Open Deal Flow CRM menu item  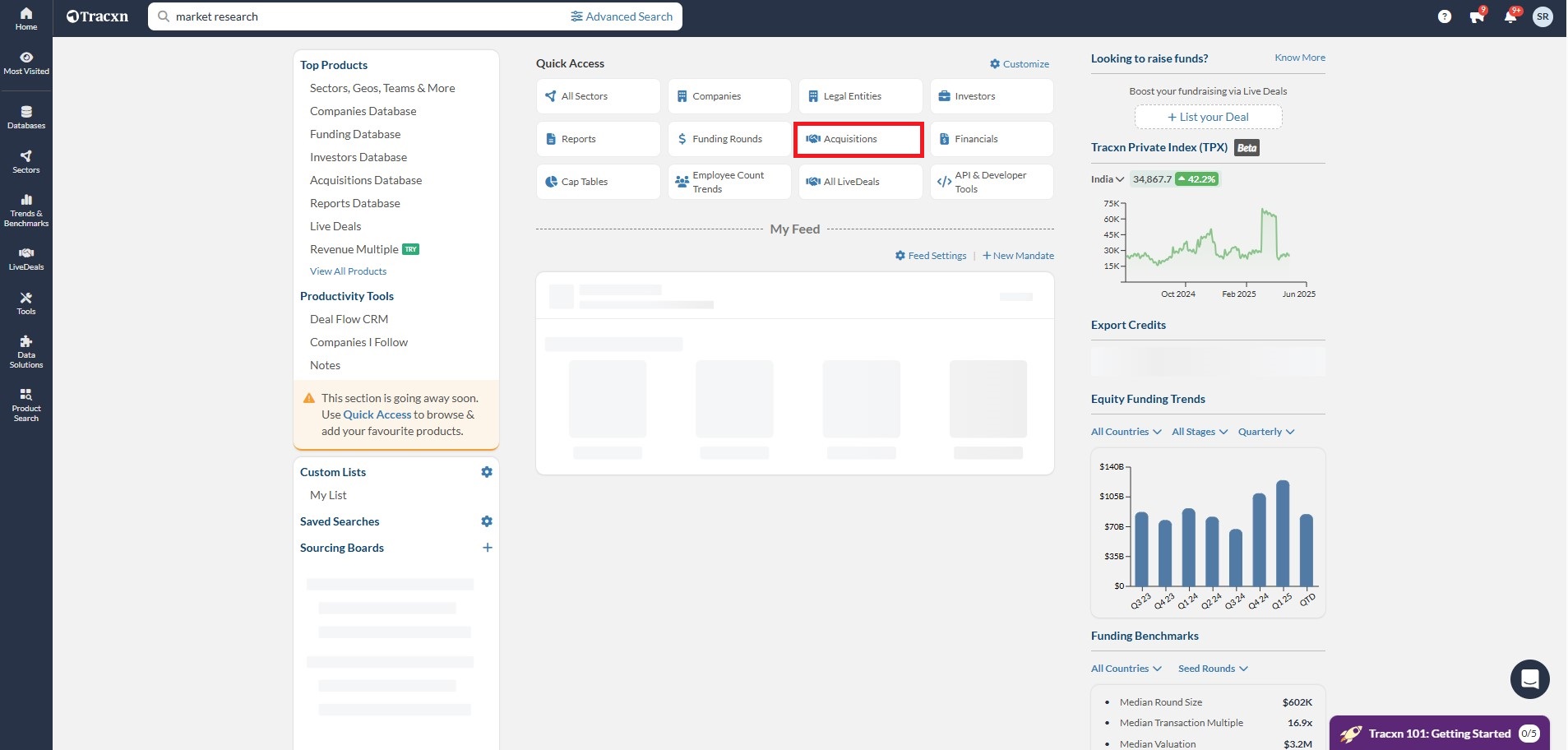pos(349,319)
